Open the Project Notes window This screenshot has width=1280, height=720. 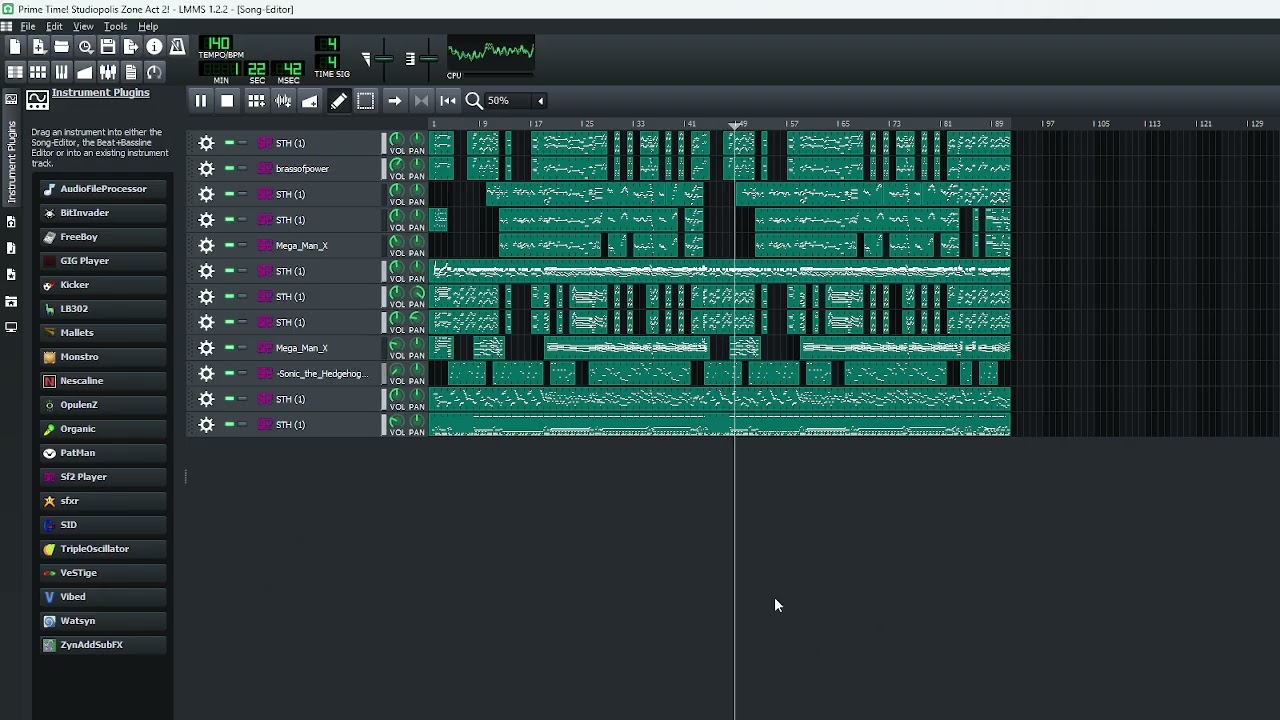point(131,72)
